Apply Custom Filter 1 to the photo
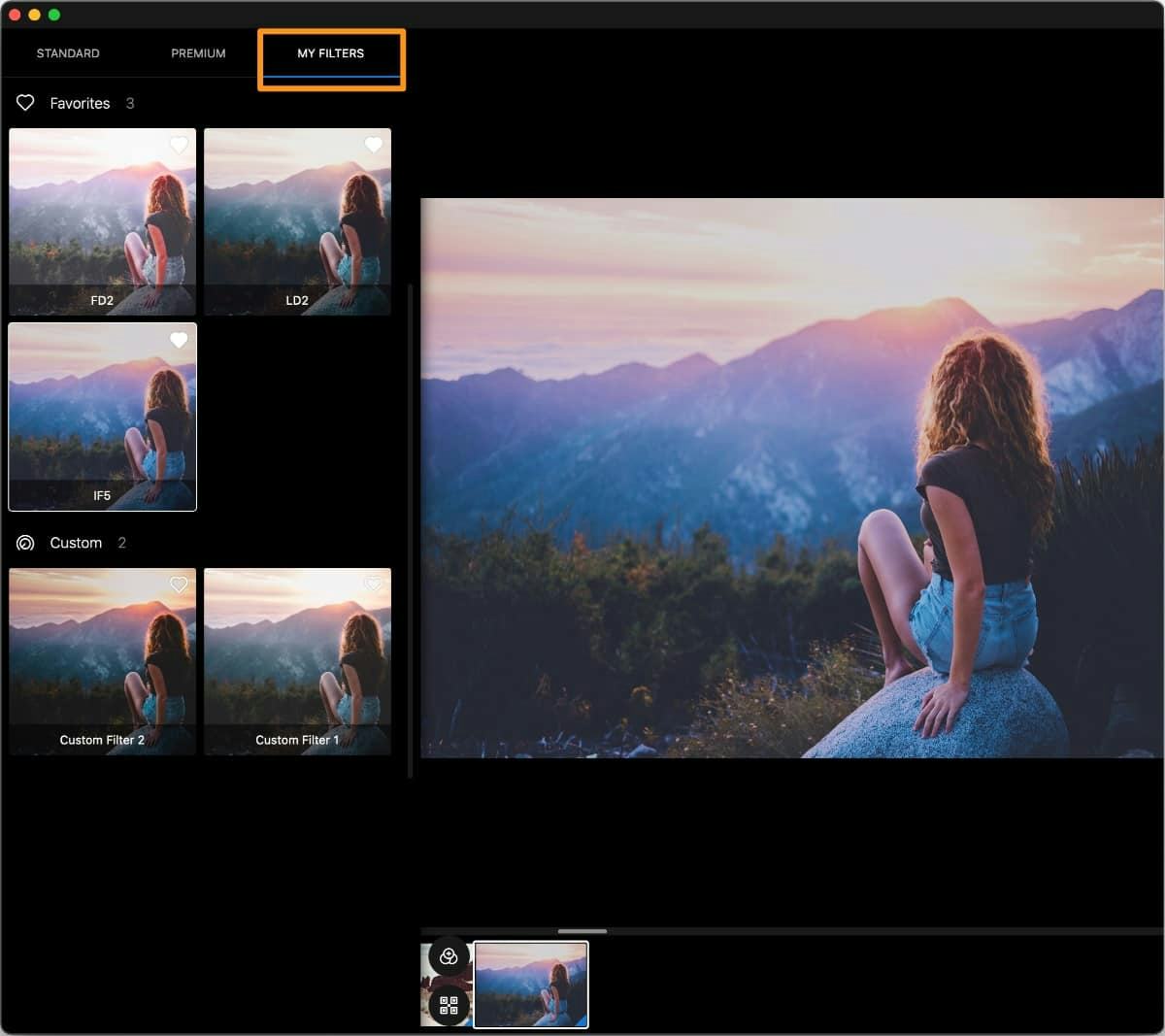Screen dimensions: 1165x1036 point(297,670)
